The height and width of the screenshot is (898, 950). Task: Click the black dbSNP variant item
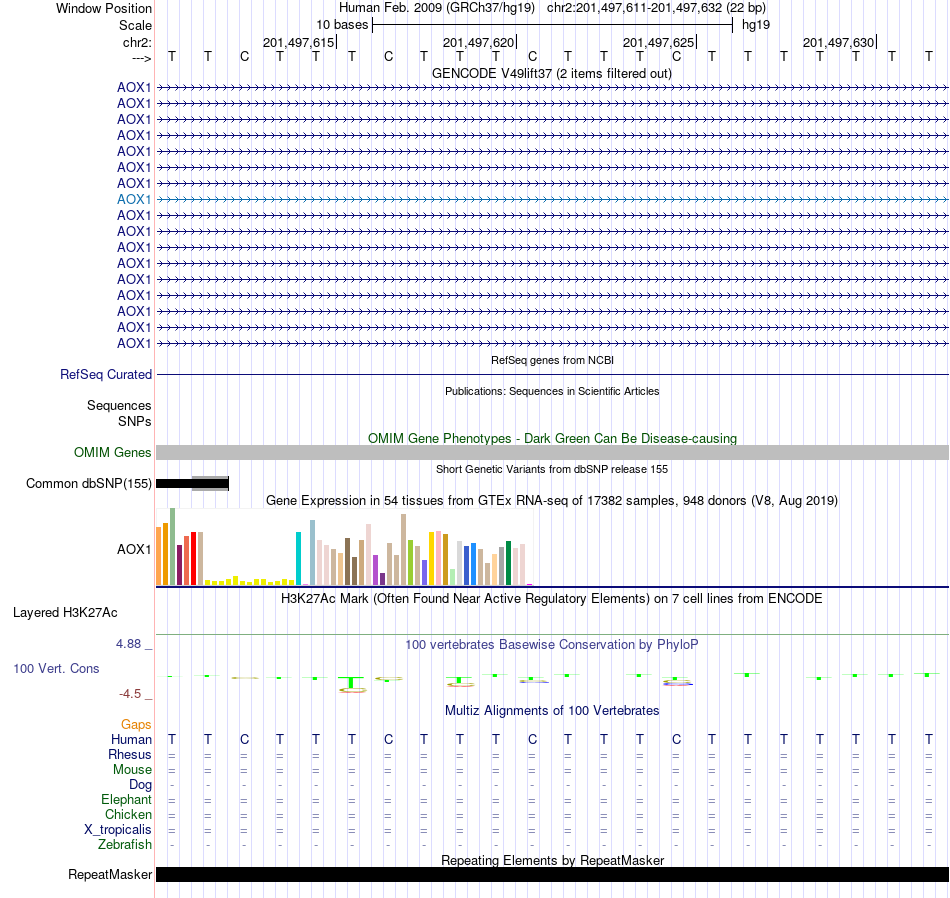point(192,484)
